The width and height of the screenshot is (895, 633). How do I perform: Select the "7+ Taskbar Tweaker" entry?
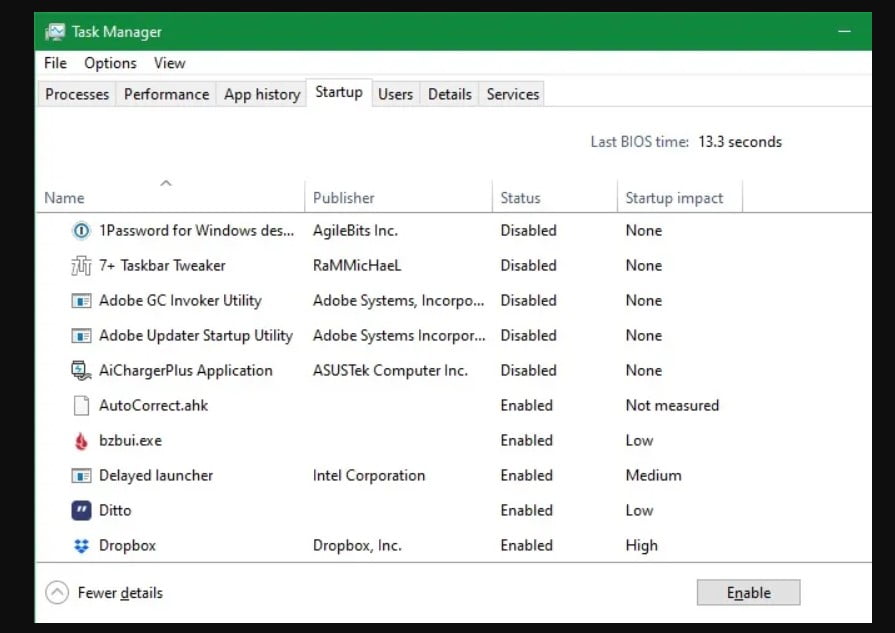[x=162, y=265]
